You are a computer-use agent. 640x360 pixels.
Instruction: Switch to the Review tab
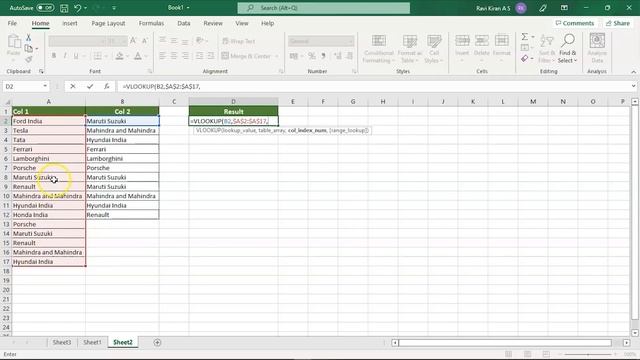(213, 23)
